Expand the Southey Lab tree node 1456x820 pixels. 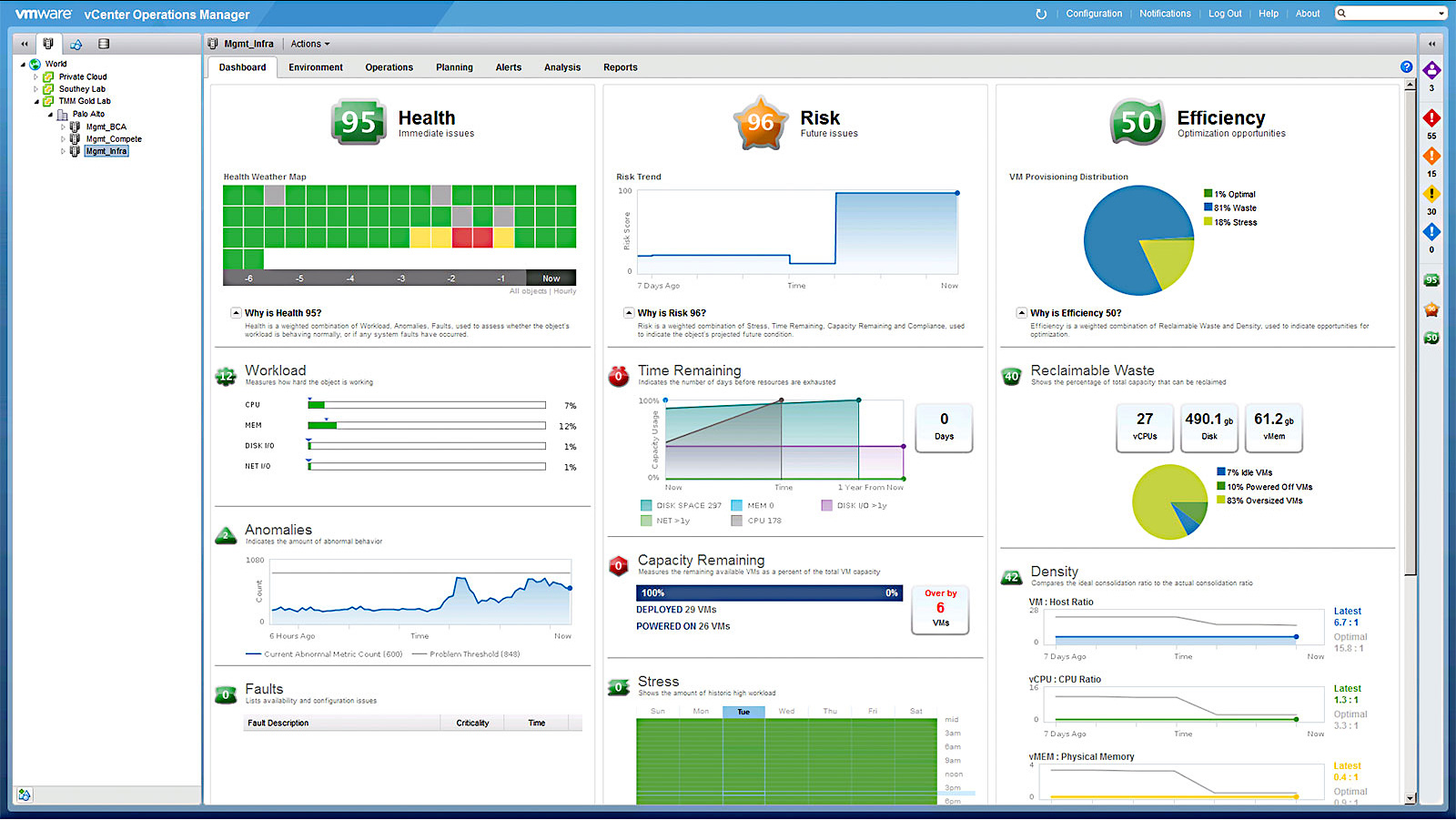[x=36, y=89]
